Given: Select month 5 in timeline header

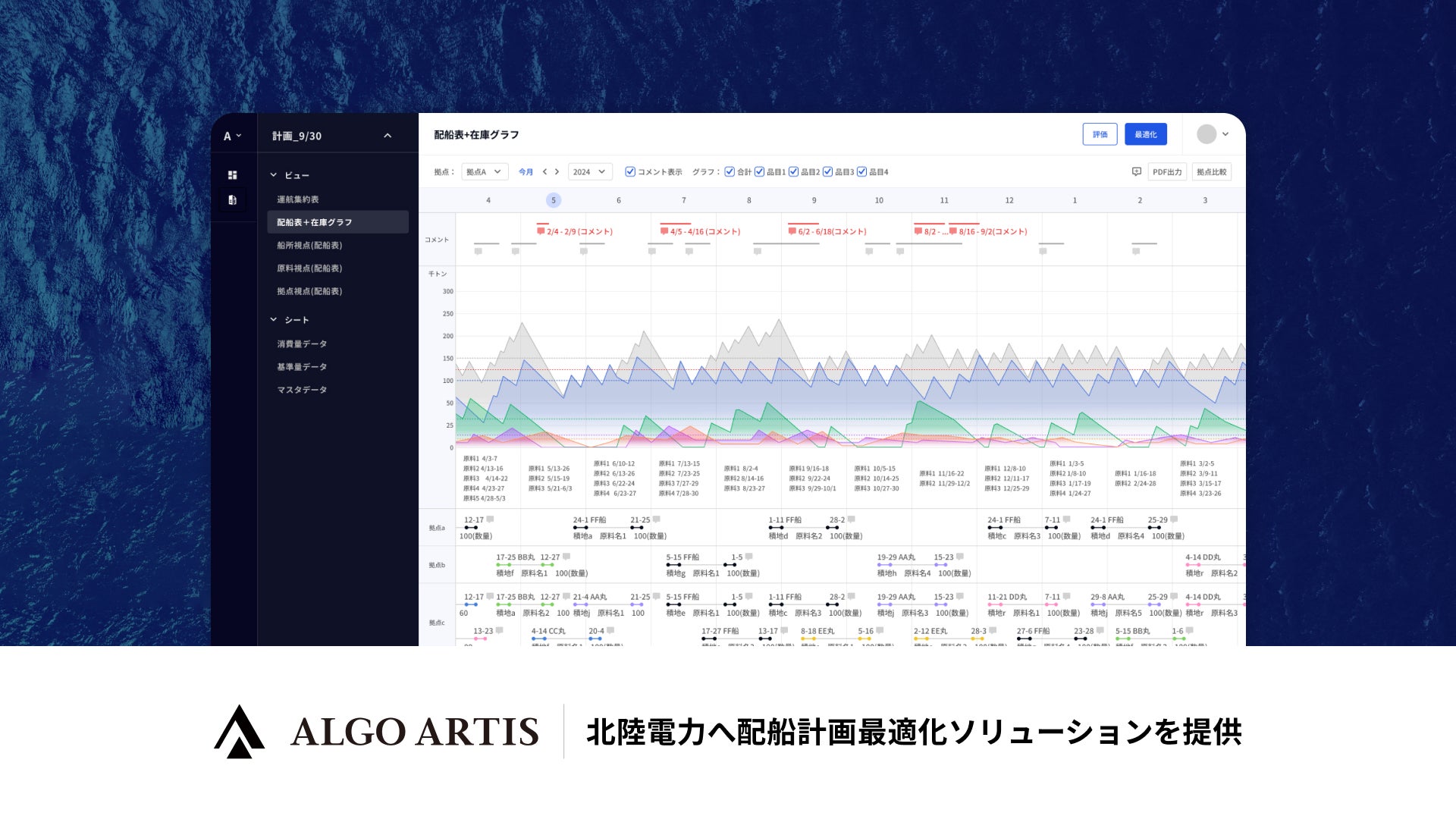Looking at the screenshot, I should tap(554, 200).
